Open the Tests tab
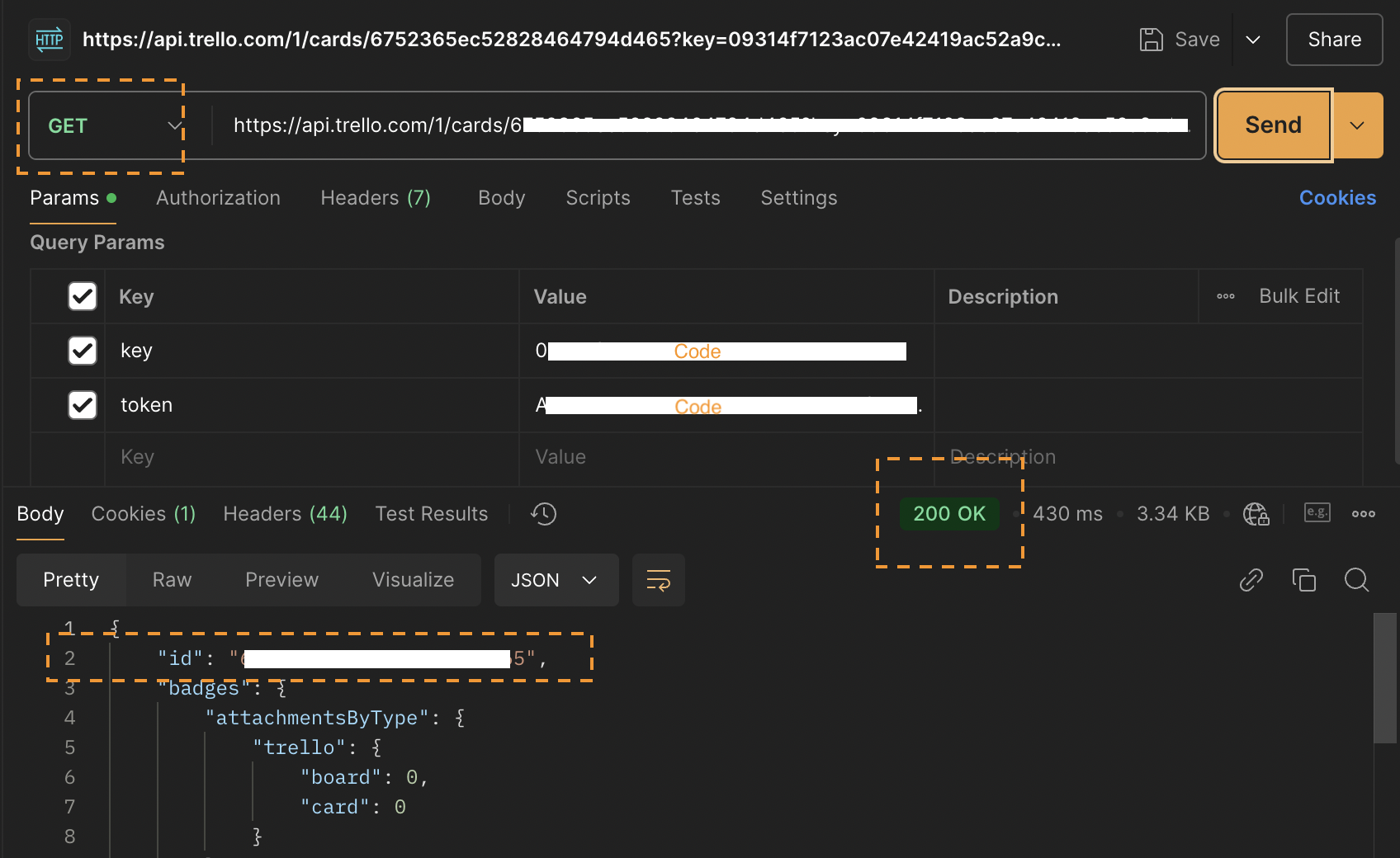This screenshot has height=858, width=1400. 695,198
